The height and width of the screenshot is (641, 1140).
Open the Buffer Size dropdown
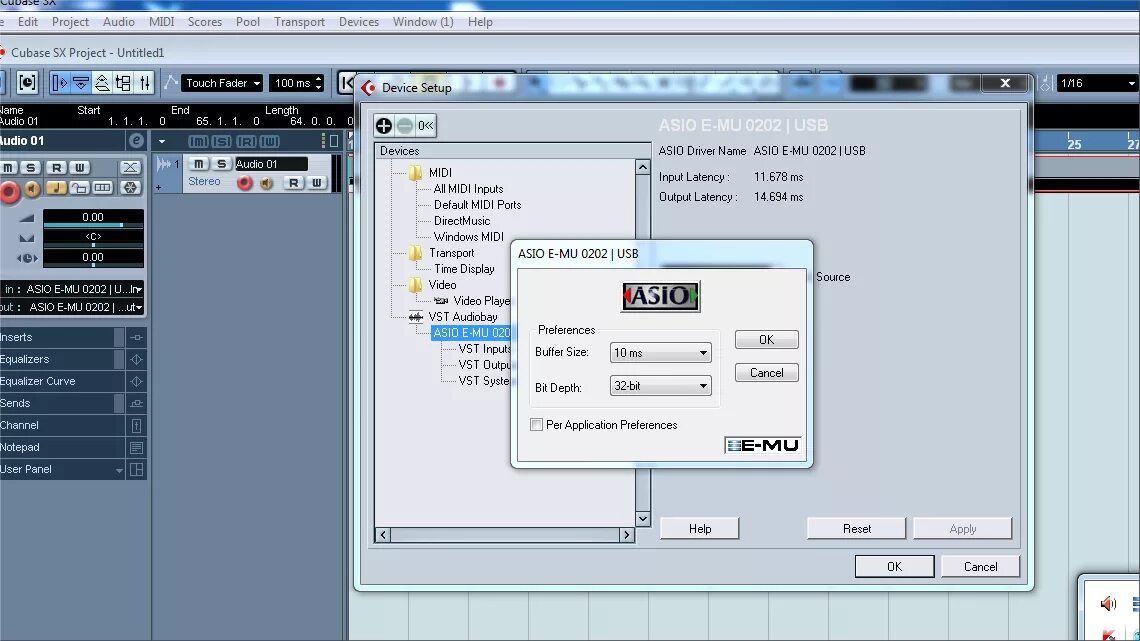[660, 352]
